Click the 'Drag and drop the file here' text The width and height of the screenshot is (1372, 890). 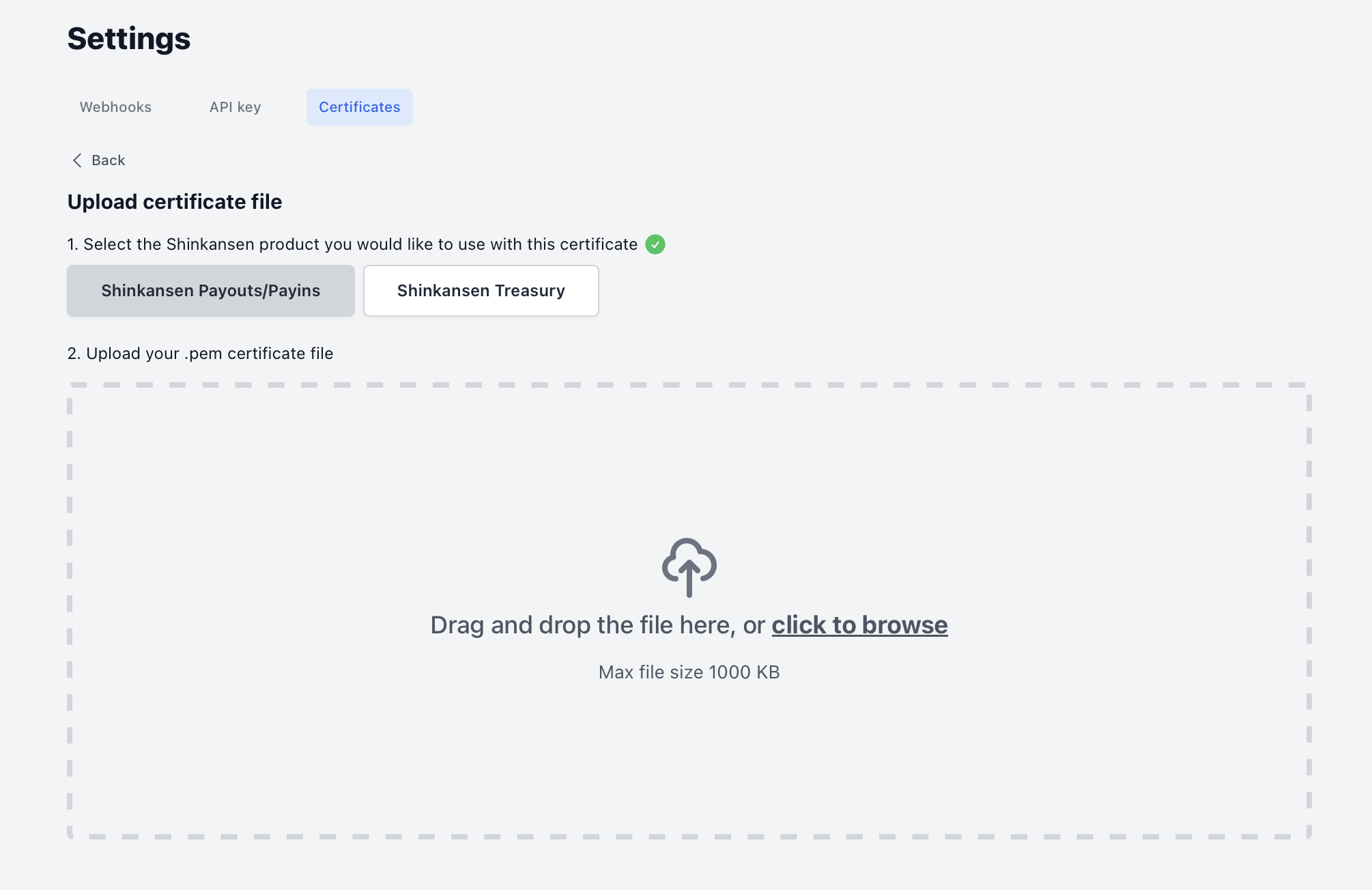[x=583, y=625]
